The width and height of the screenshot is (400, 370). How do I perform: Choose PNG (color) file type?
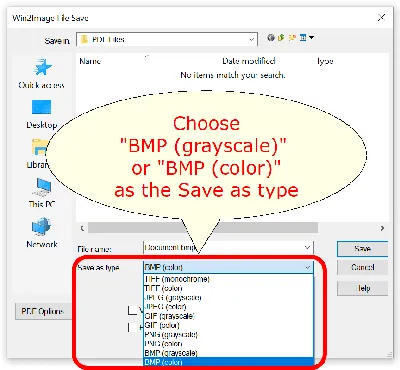228,344
